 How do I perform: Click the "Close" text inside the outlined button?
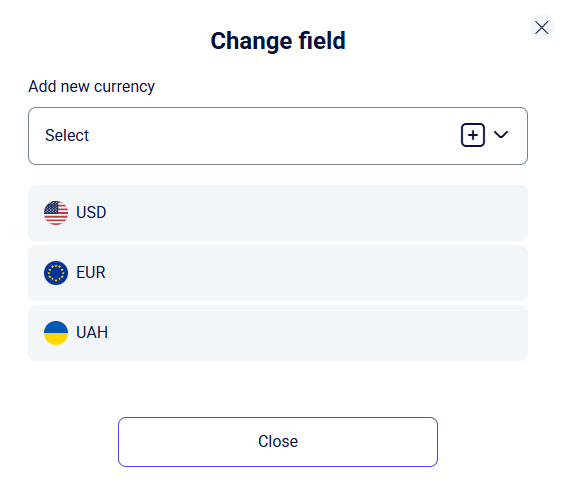[278, 441]
